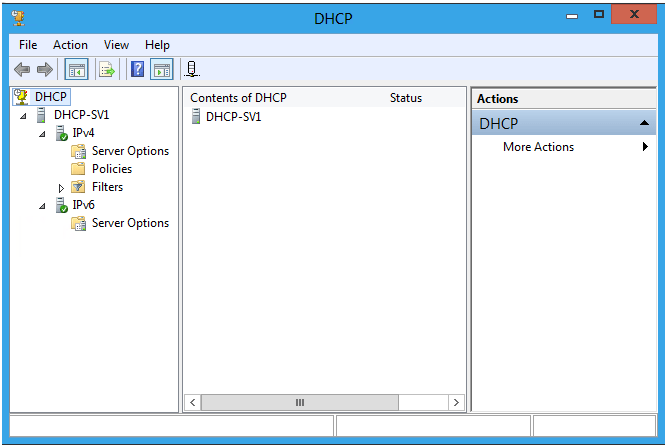Click the IPv4 node icon in tree

[x=62, y=133]
